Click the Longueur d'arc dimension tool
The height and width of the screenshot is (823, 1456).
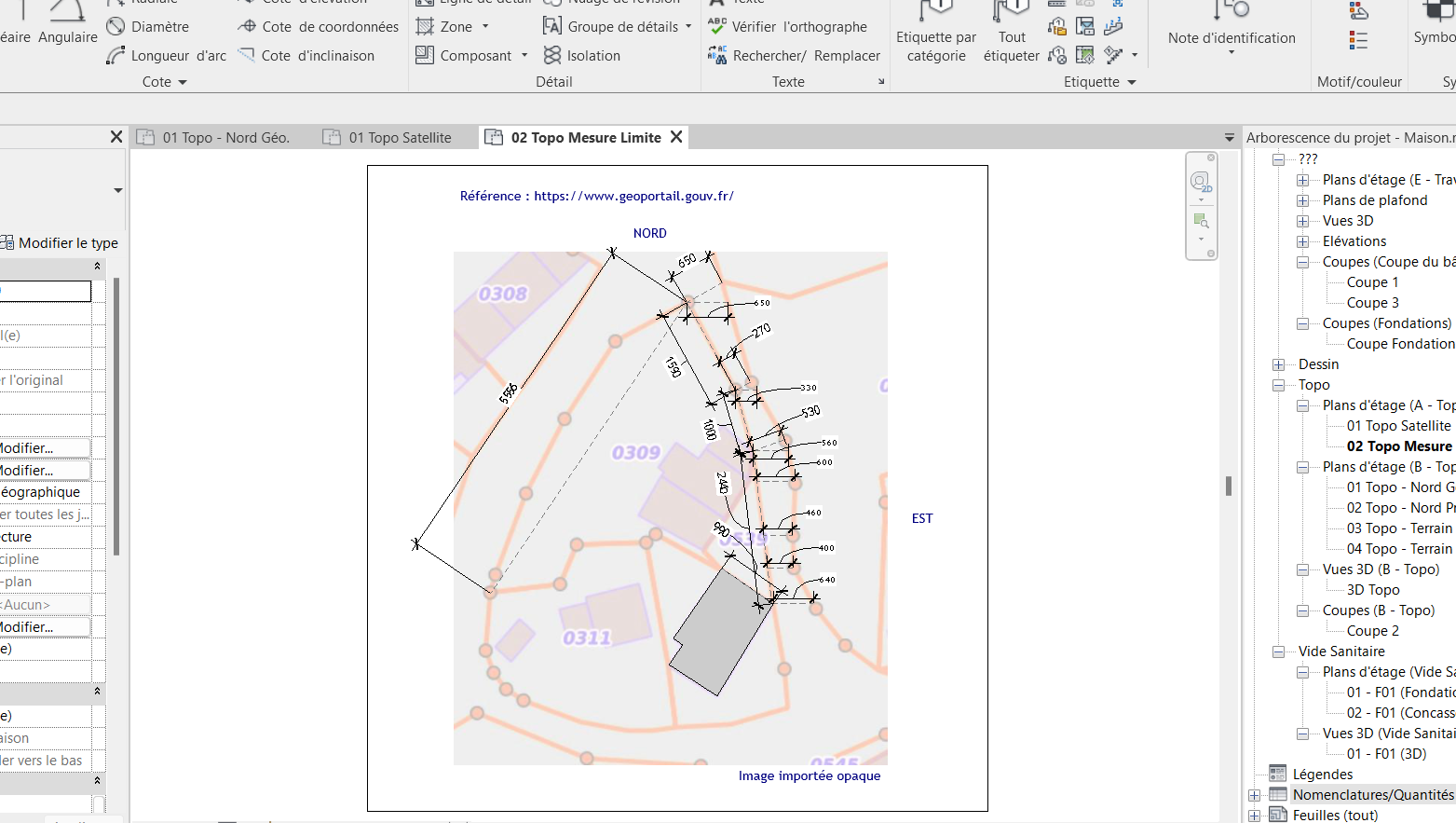(x=167, y=56)
